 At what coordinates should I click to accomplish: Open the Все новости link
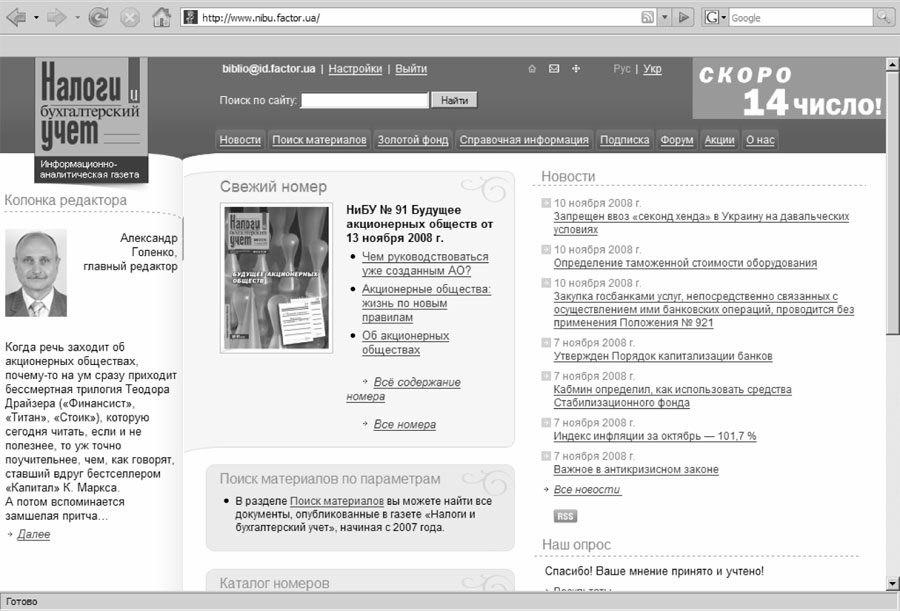coord(587,490)
